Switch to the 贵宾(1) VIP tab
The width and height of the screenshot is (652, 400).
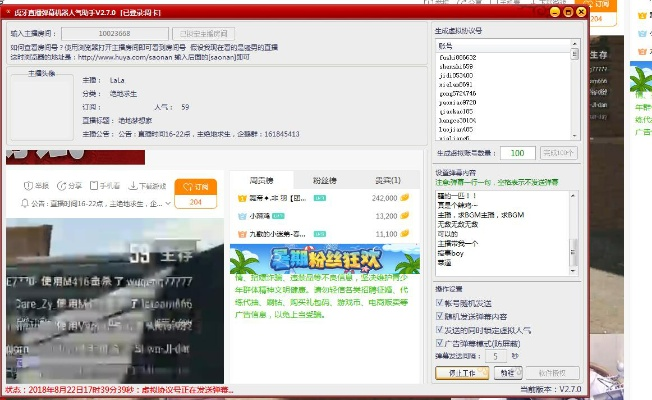click(x=388, y=180)
